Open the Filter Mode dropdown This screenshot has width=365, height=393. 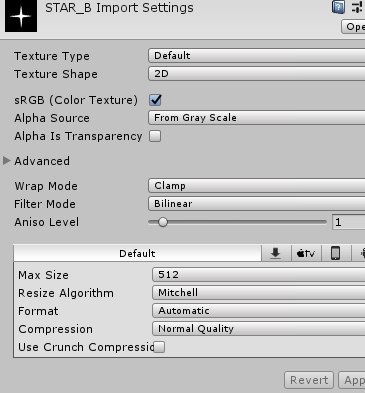[257, 204]
